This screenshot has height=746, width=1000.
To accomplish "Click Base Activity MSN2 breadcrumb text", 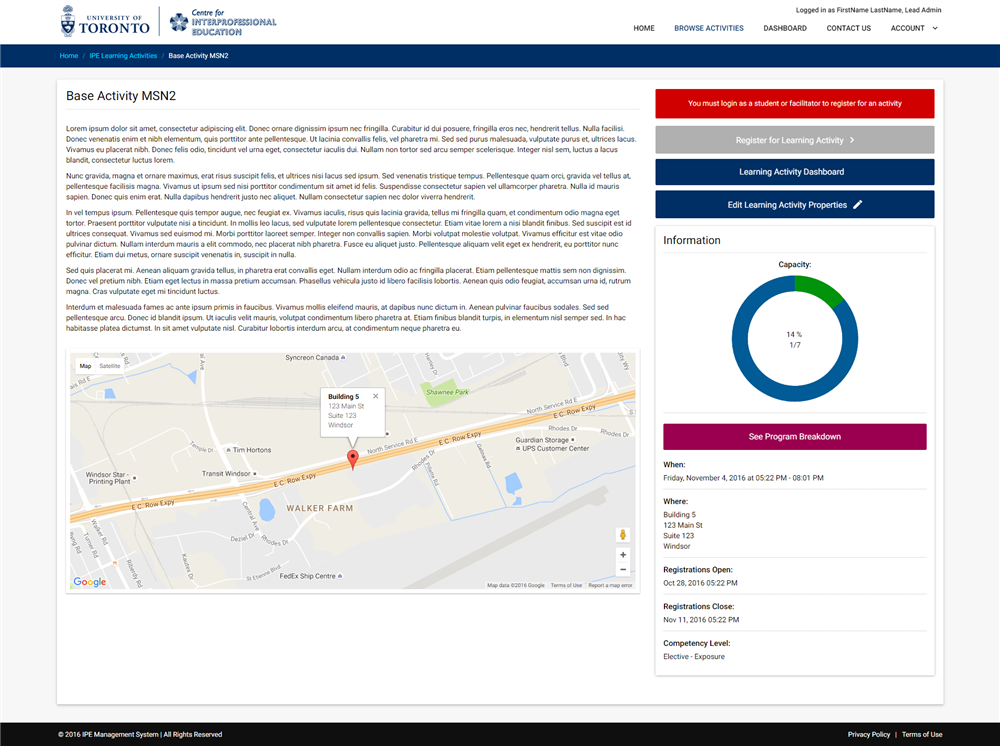I will coord(198,55).
